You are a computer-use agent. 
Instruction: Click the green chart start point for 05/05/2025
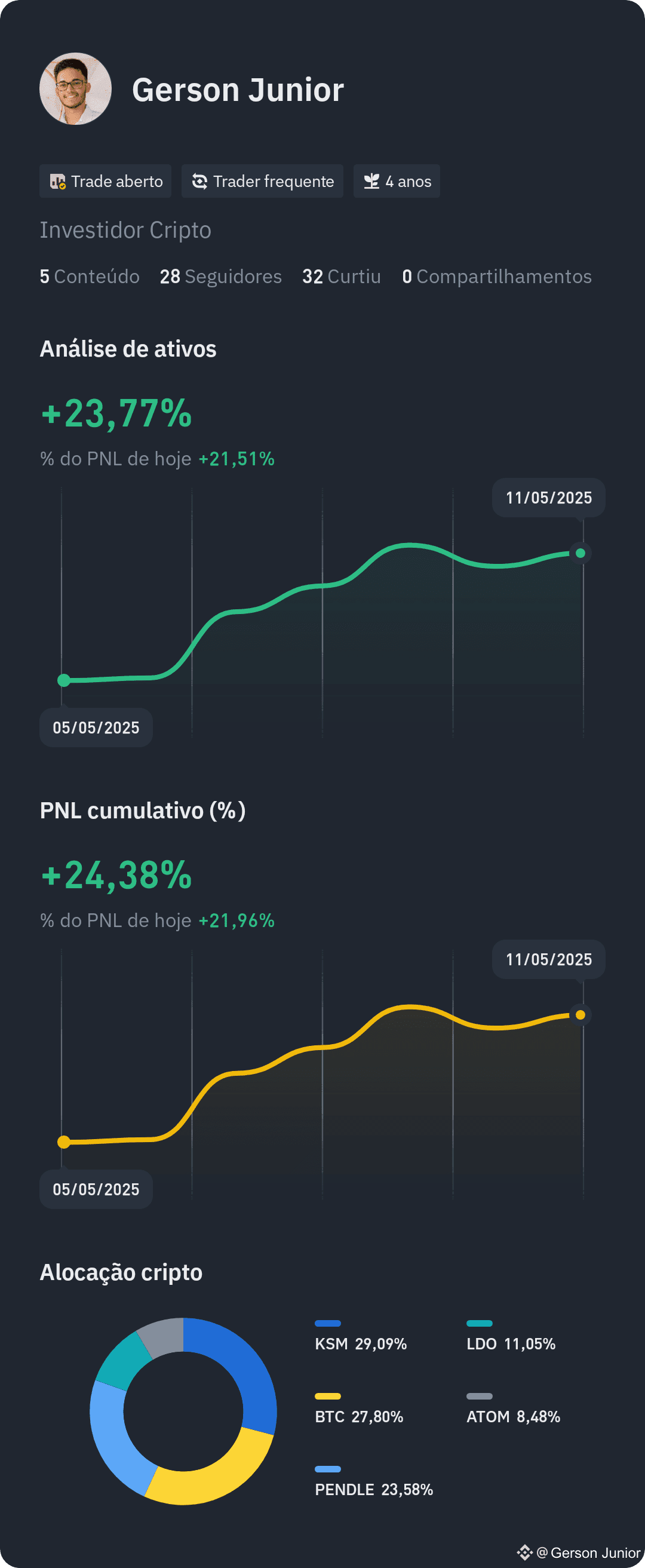64,680
